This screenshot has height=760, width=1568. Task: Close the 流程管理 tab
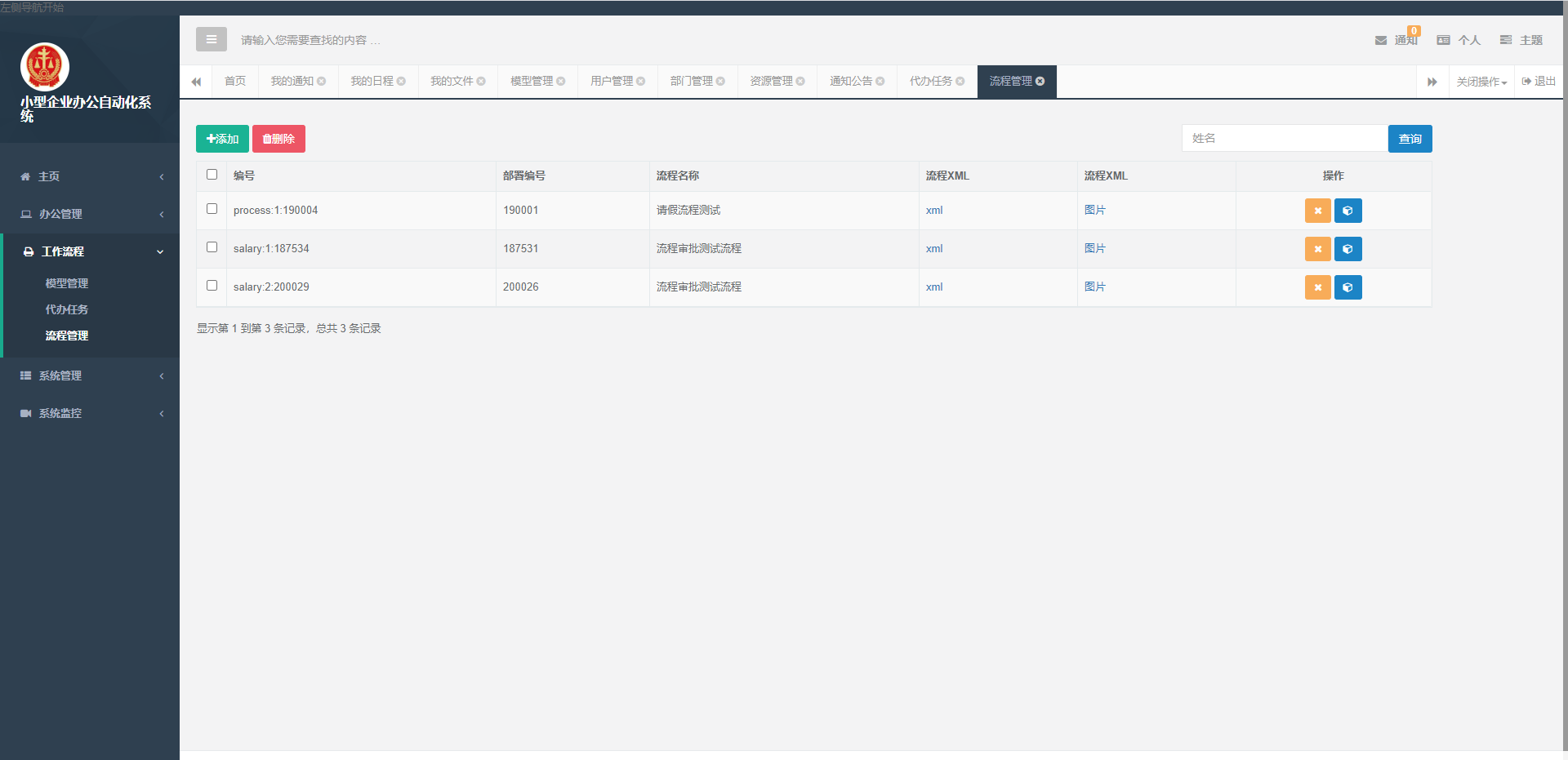coord(1040,82)
